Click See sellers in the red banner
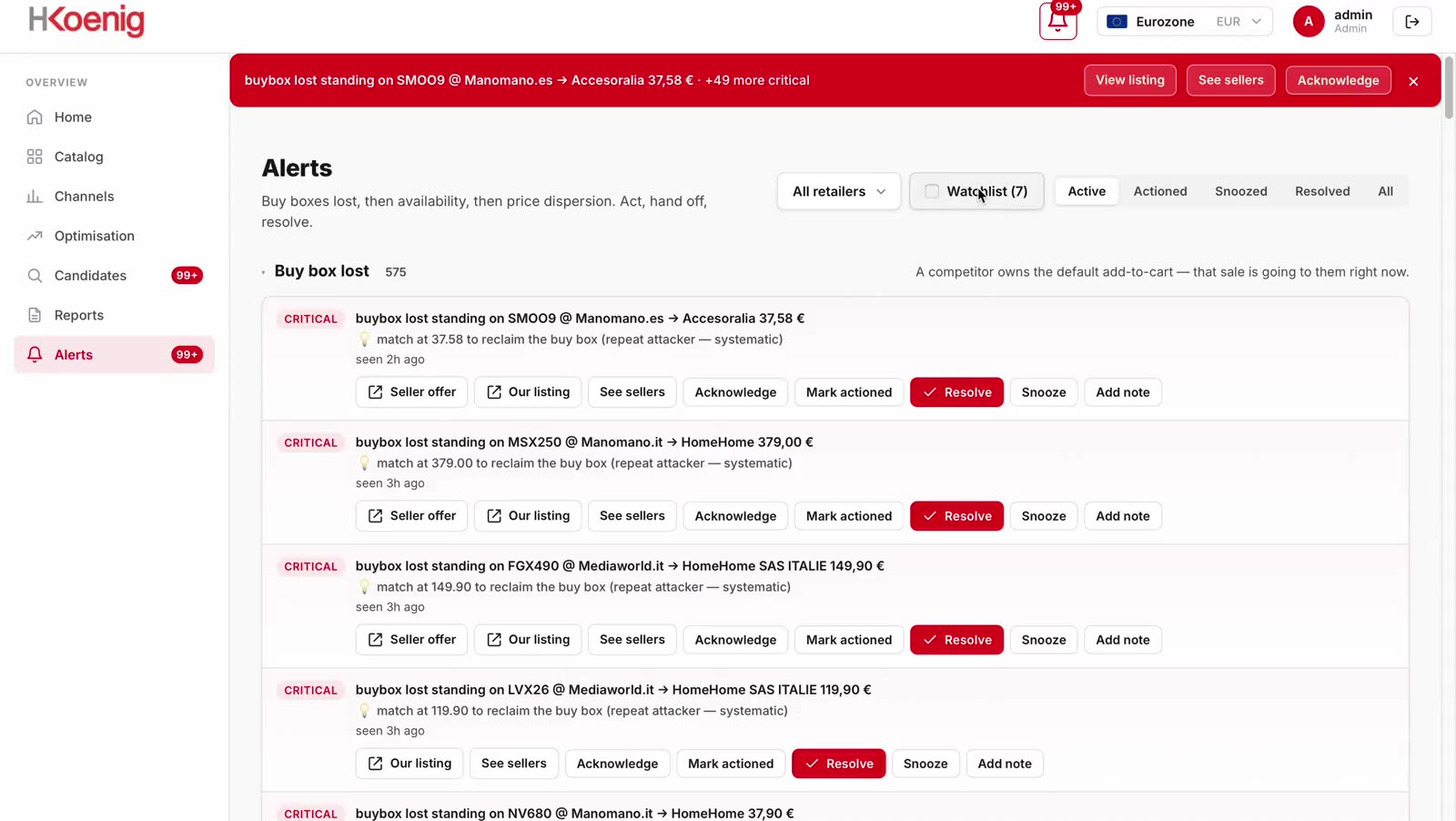The width and height of the screenshot is (1456, 821). (1231, 80)
